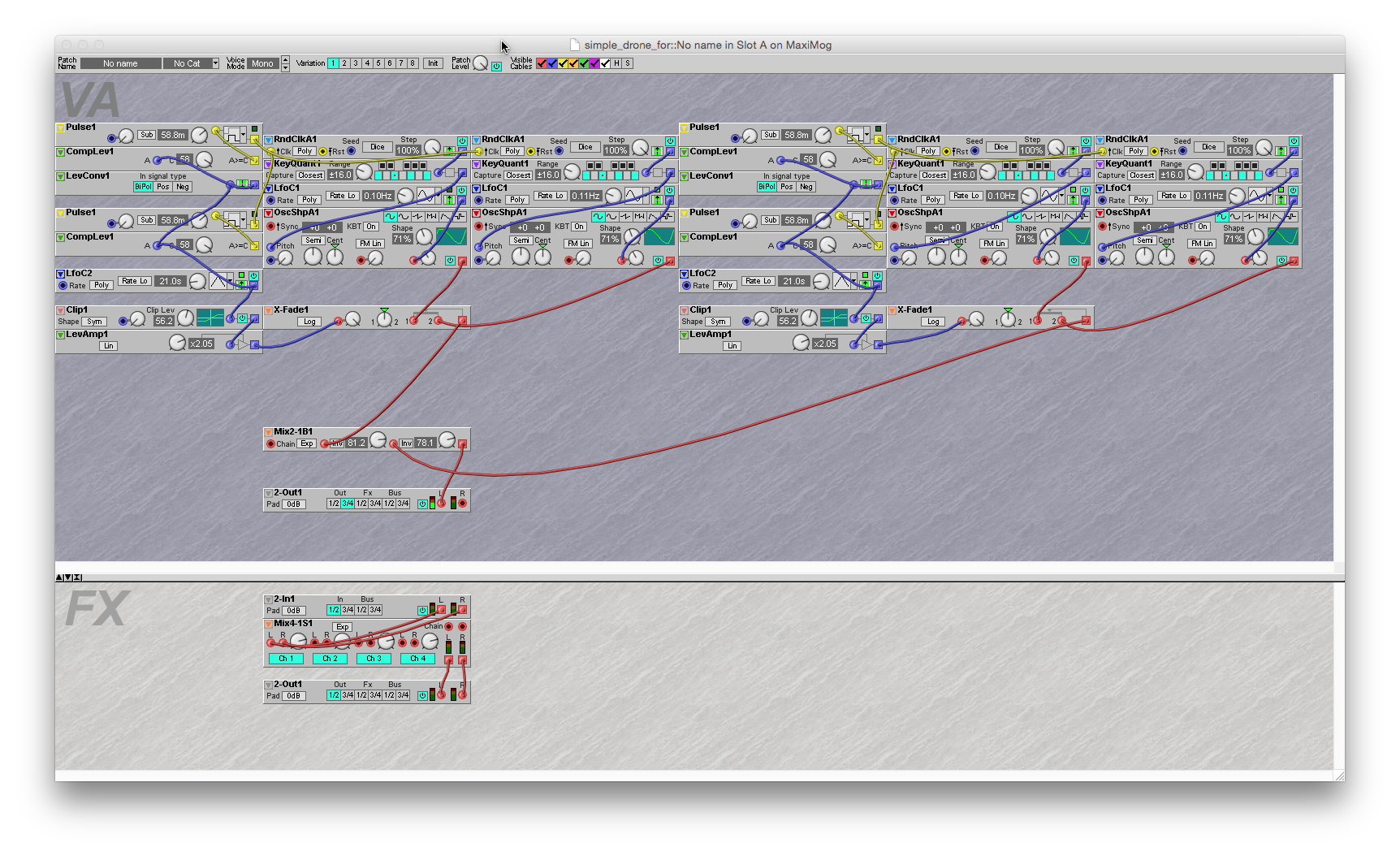Open the Mix2-1B1 module menu arrow
The height and width of the screenshot is (856, 1400).
point(268,432)
